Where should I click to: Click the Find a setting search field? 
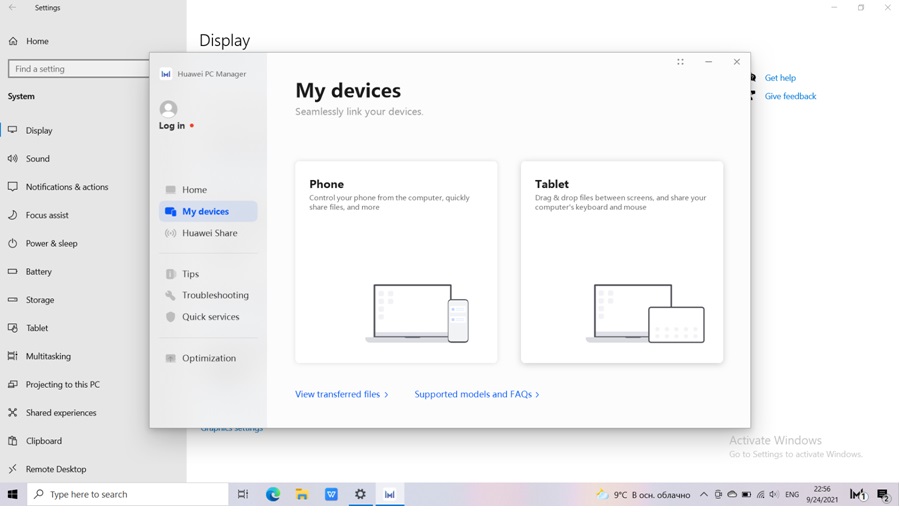tap(78, 69)
